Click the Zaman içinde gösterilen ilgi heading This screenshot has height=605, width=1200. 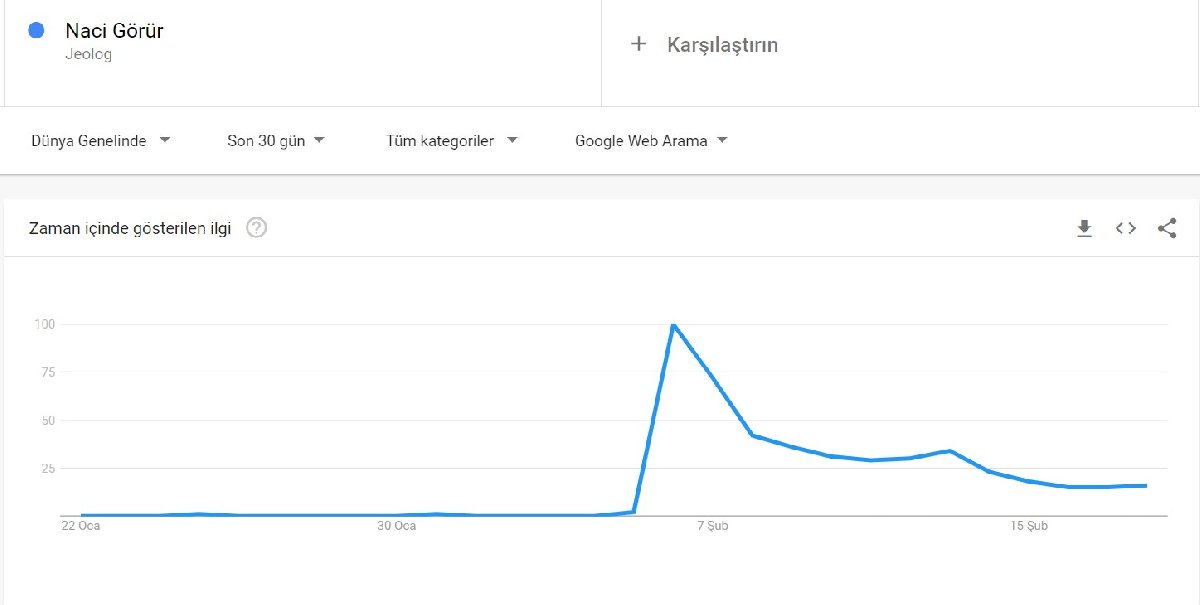130,228
